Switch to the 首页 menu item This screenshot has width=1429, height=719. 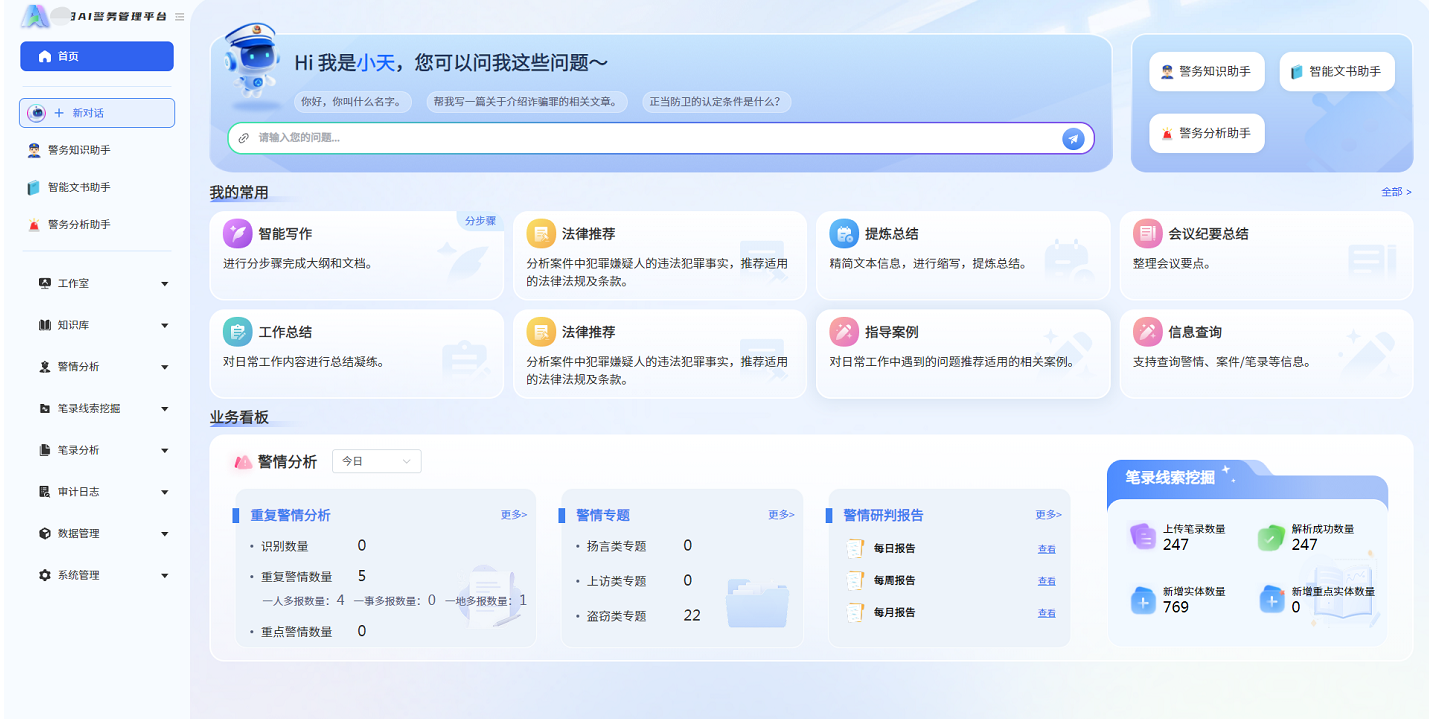coord(96,56)
